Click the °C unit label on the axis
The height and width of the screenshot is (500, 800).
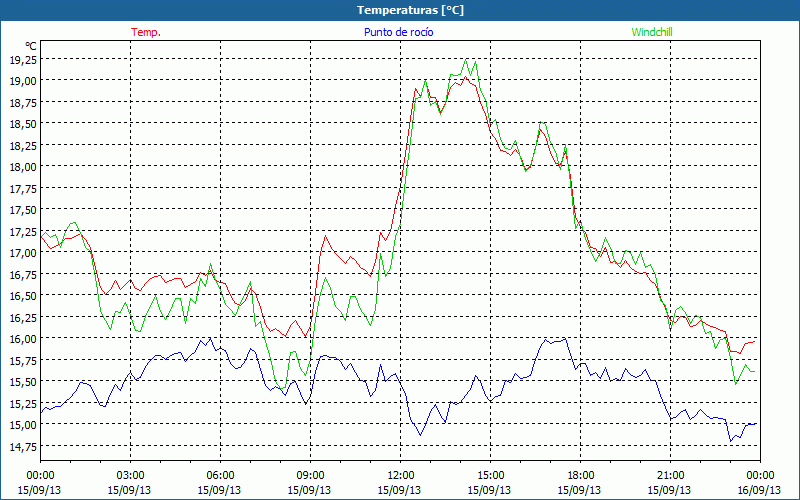tap(31, 46)
